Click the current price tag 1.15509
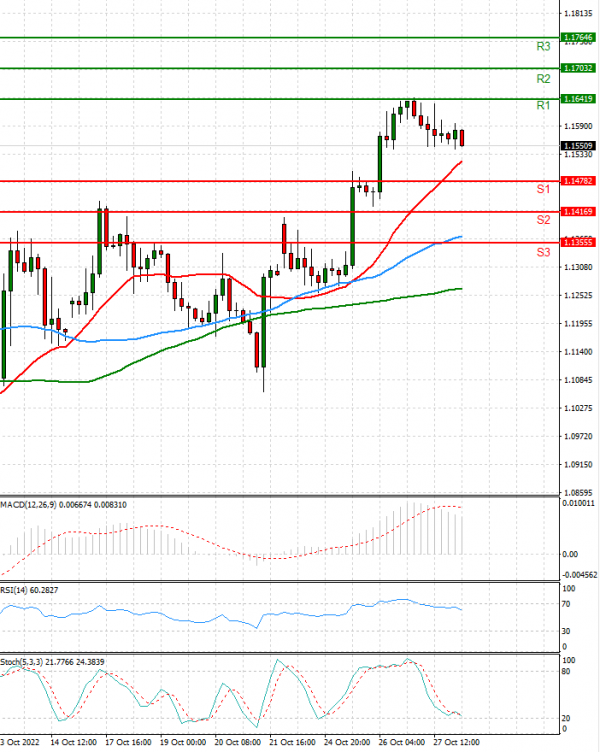 coord(578,145)
